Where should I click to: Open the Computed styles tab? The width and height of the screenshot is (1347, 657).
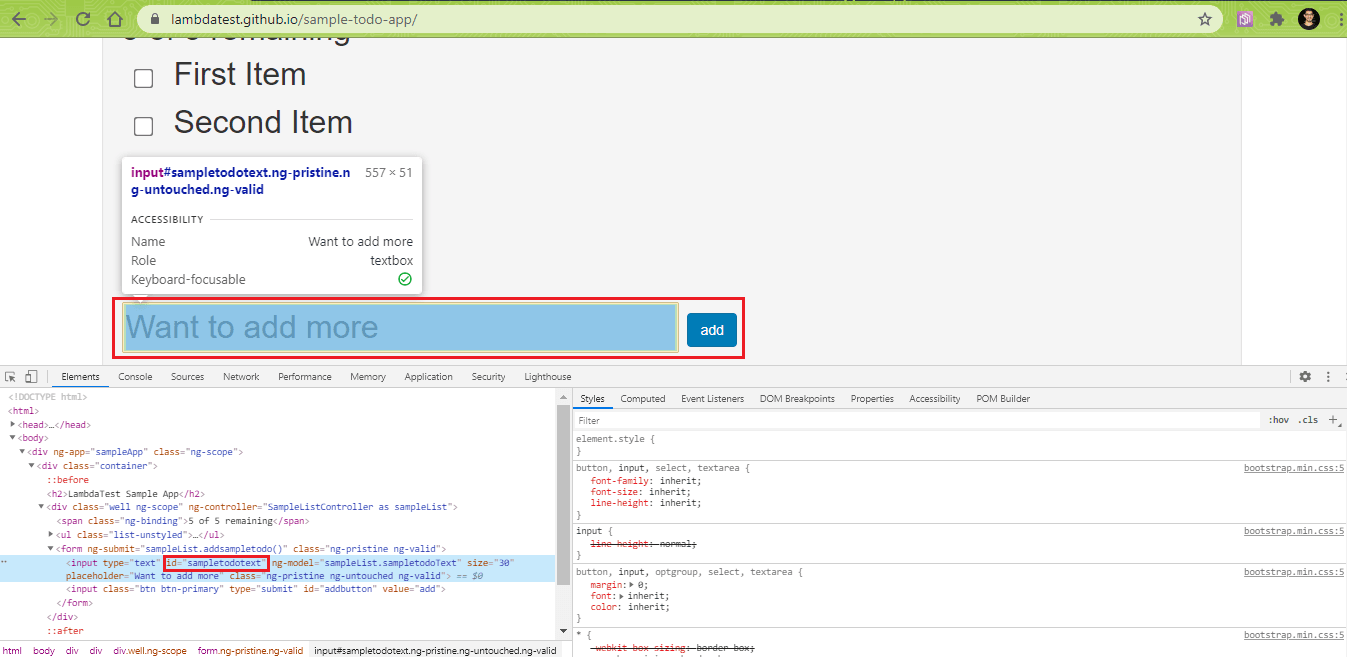[x=642, y=399]
